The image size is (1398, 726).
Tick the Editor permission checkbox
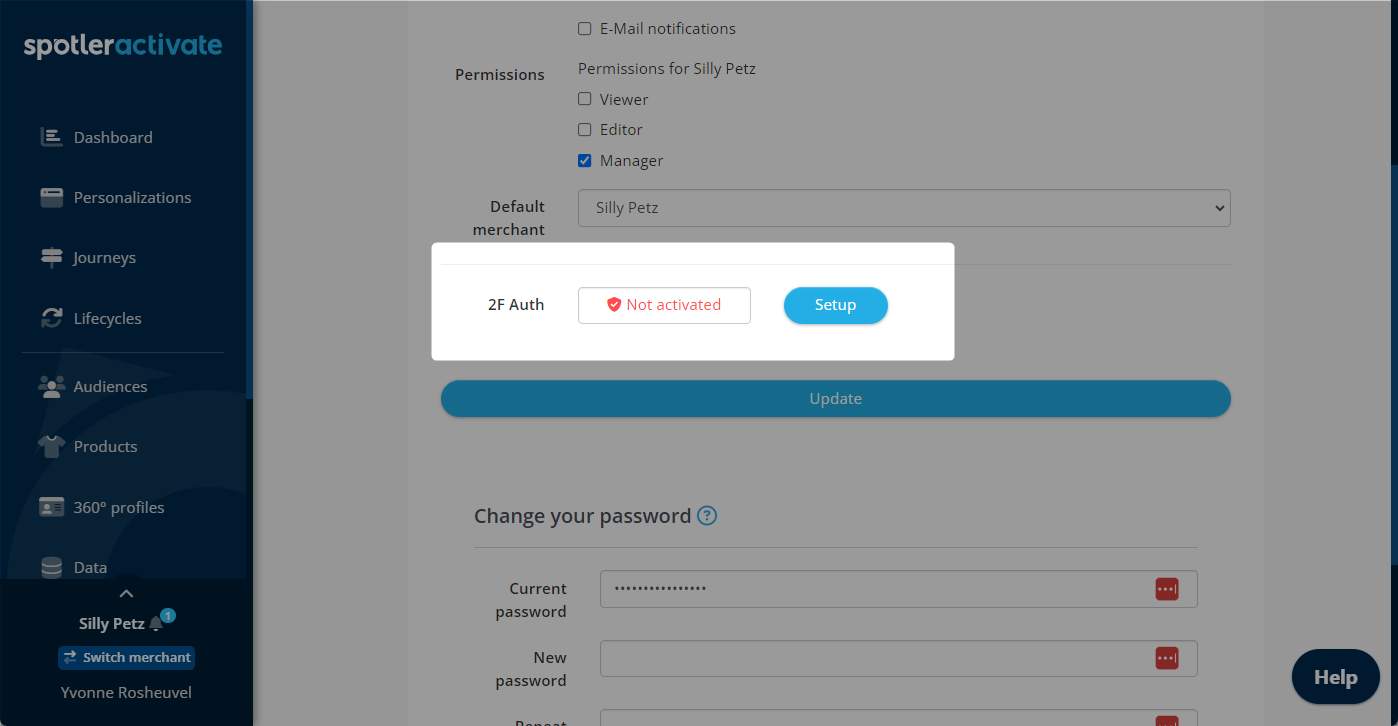click(585, 129)
